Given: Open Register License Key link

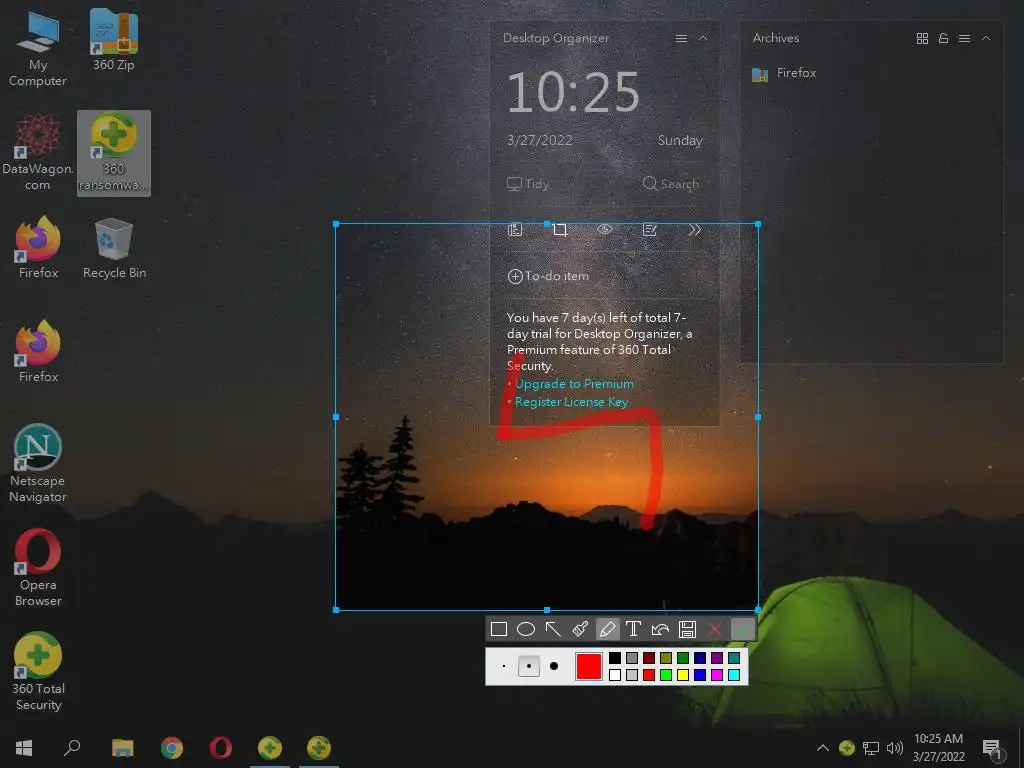Looking at the screenshot, I should pyautogui.click(x=571, y=402).
